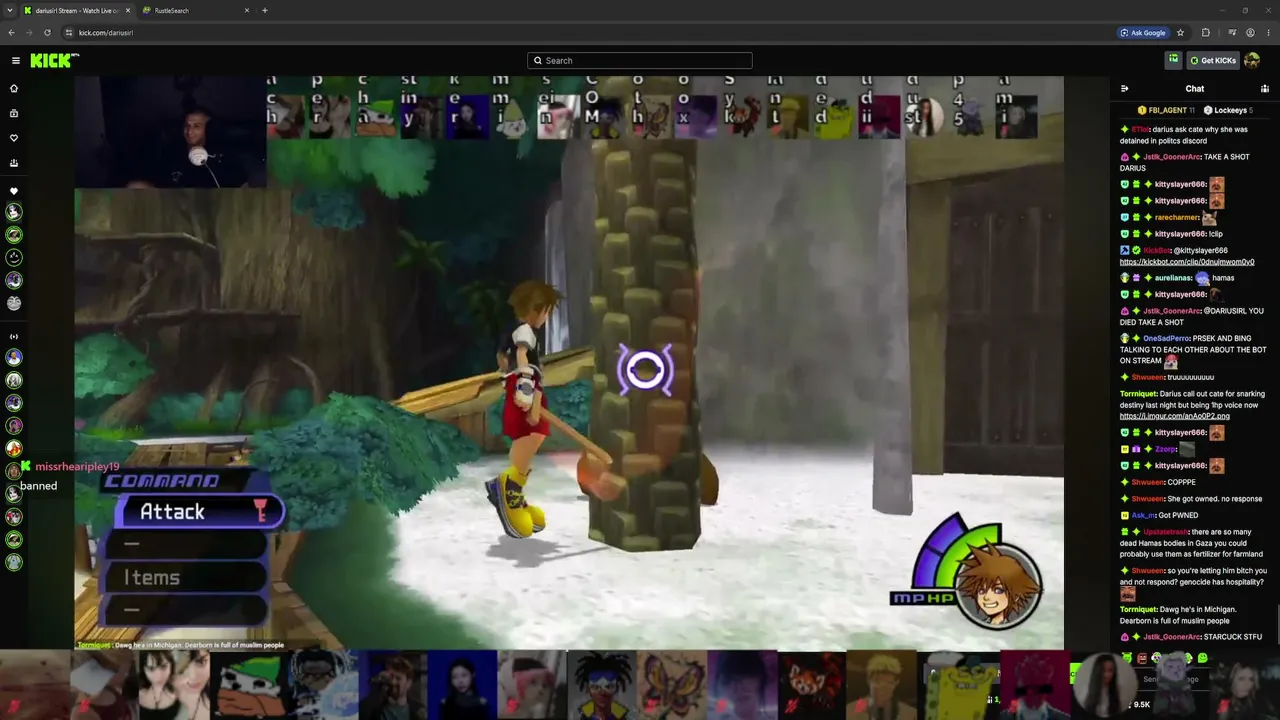Close the RustleSearch tab
This screenshot has width=1280, height=720.
coord(247,10)
